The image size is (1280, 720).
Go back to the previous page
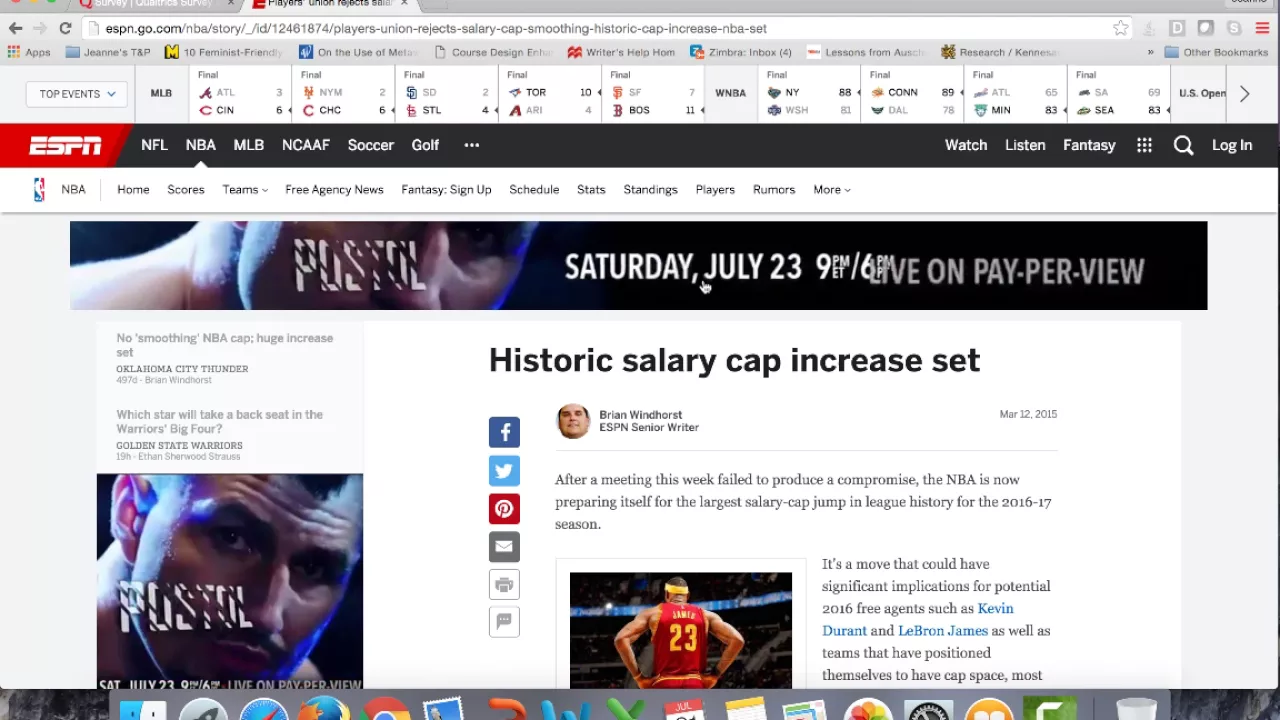point(15,28)
